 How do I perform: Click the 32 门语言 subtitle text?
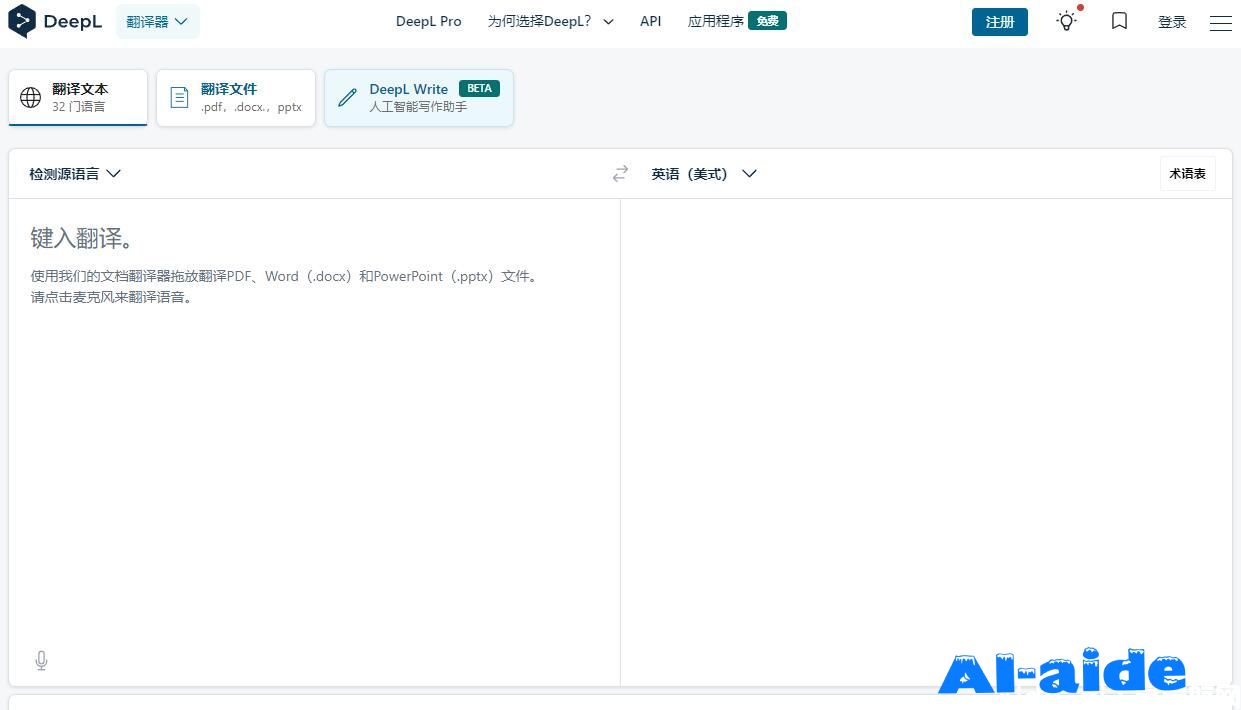pyautogui.click(x=79, y=106)
